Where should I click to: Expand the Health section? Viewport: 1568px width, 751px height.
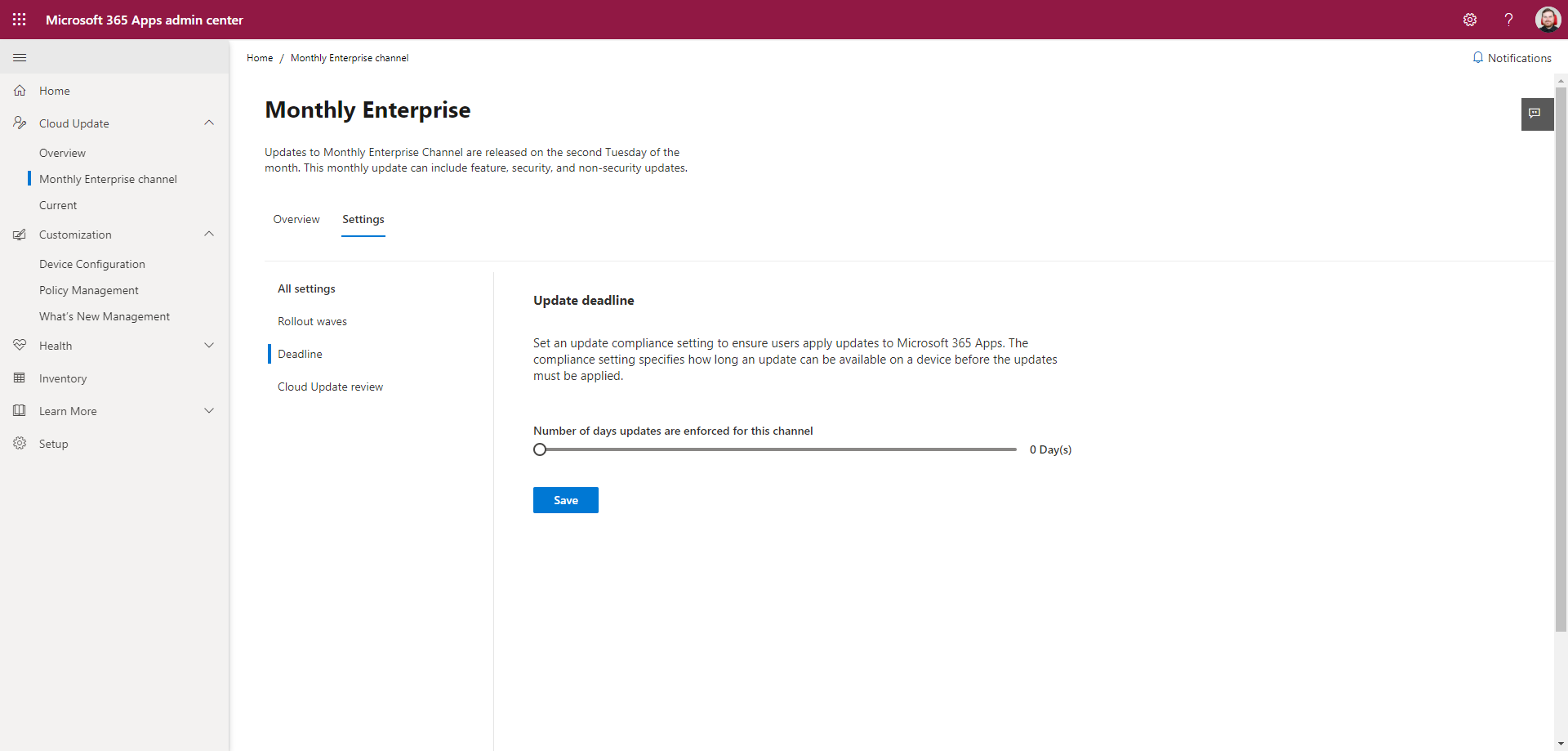point(209,345)
